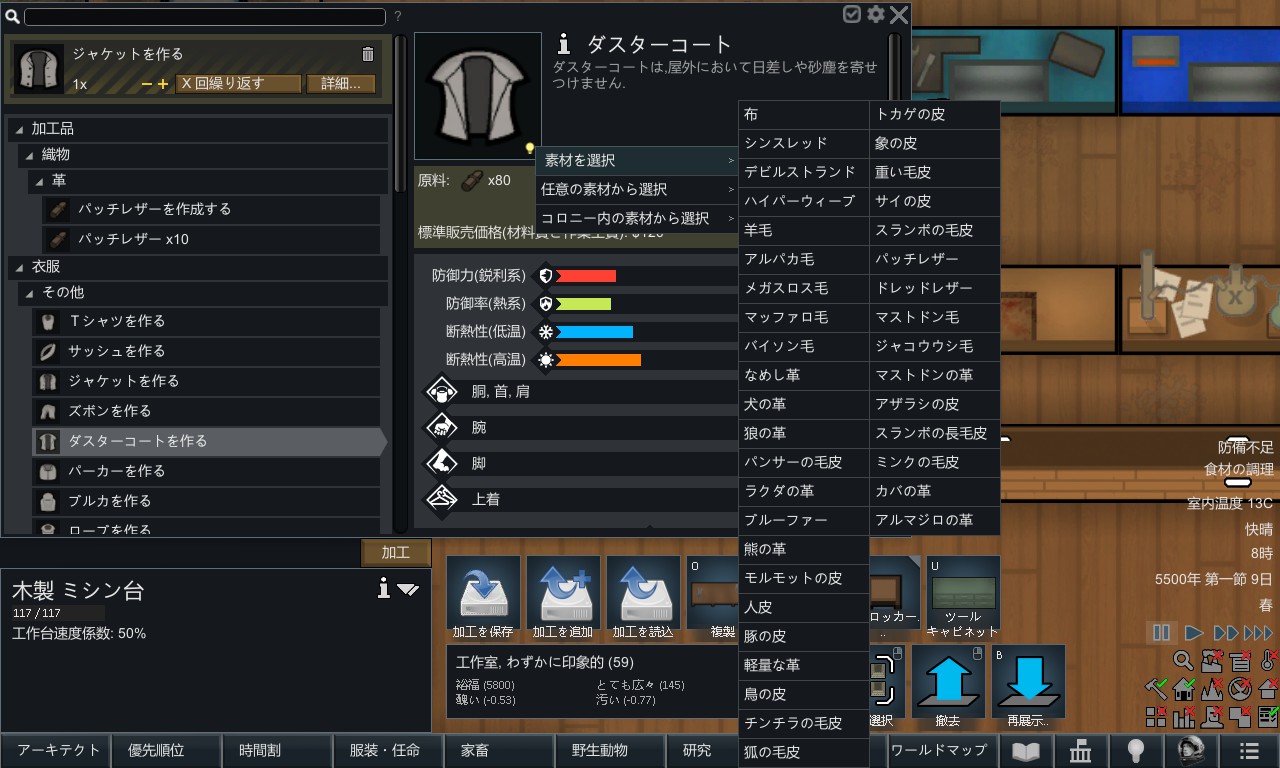Viewport: 1280px width, 768px height.
Task: Toggle the bar chart room stats icon
Action: tap(1183, 716)
